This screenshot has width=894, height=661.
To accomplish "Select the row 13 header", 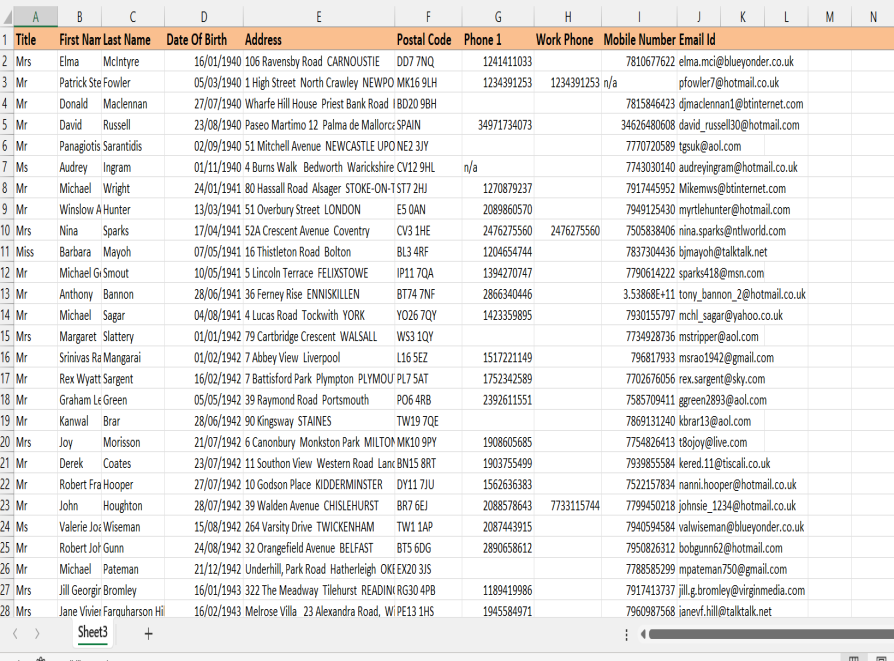I will (6, 294).
